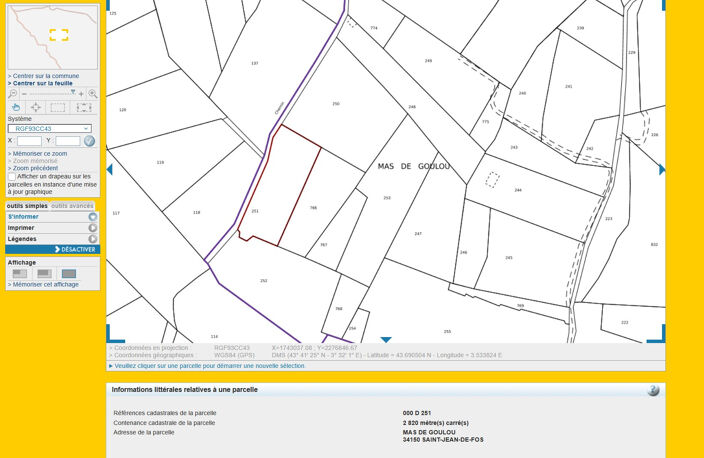Screen dimensions: 704x458
Task: Select the dashed rectangle zoom tool
Action: (x=57, y=107)
